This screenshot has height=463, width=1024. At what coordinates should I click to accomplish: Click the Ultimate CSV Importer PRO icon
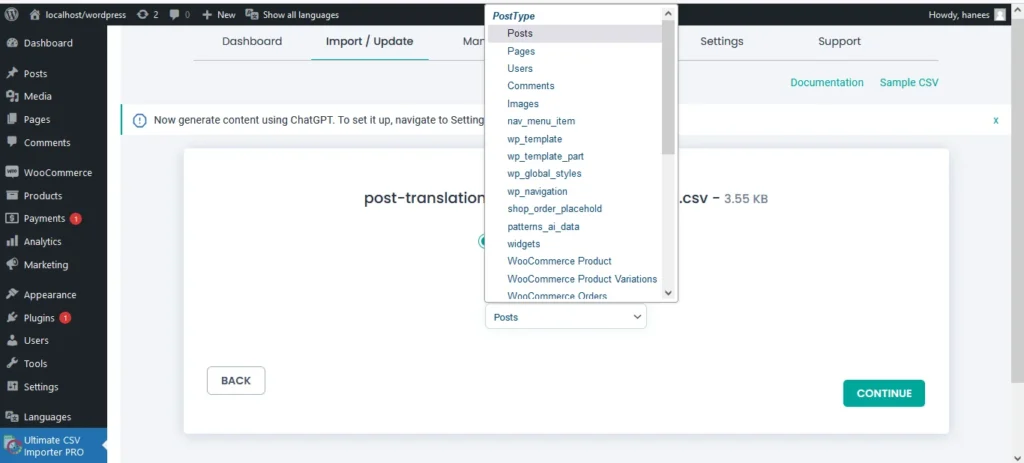(x=13, y=445)
